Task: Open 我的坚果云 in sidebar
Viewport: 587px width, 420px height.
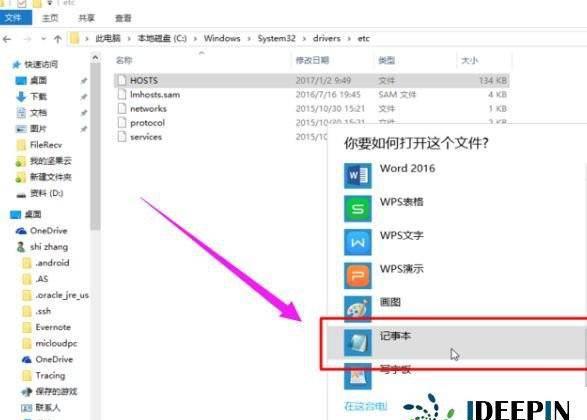Action: pyautogui.click(x=51, y=161)
